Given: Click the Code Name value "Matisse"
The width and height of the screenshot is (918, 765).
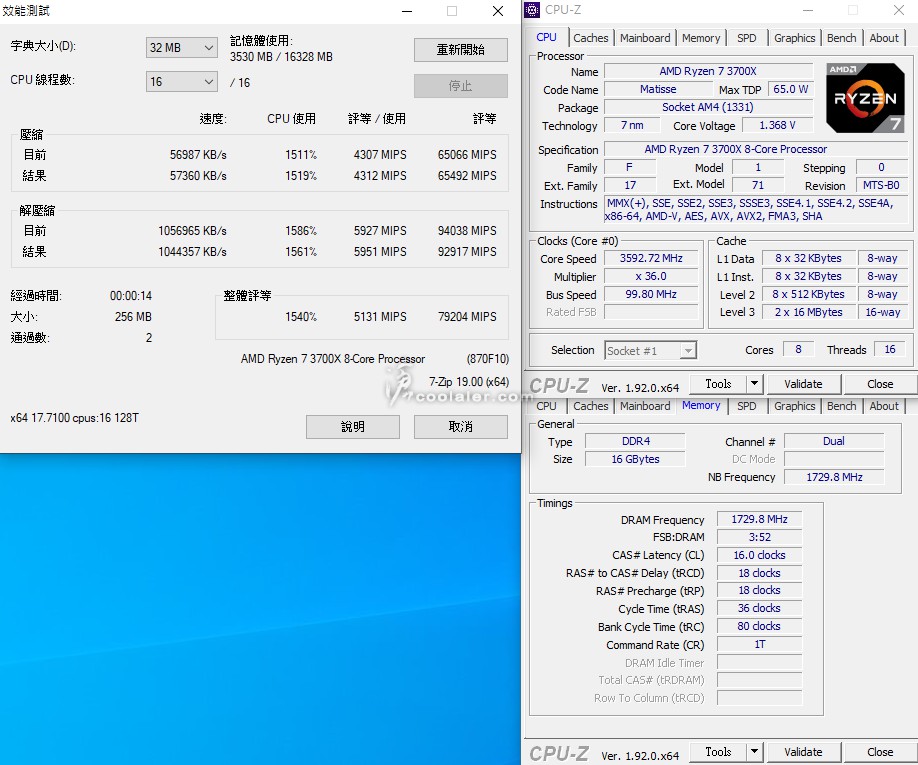Looking at the screenshot, I should click(x=658, y=89).
